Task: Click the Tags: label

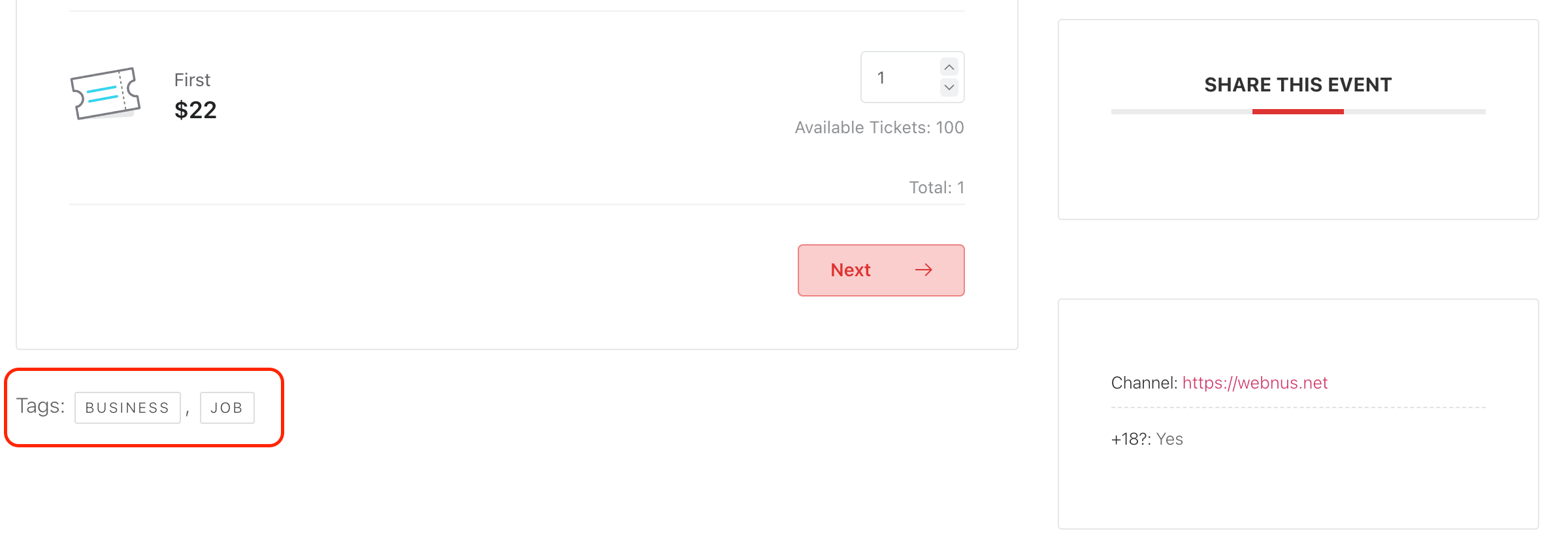Action: [41, 406]
